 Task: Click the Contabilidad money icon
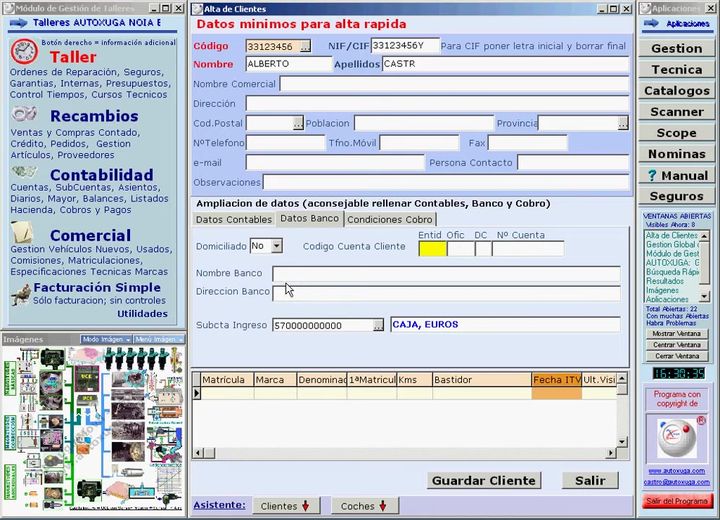tap(24, 172)
